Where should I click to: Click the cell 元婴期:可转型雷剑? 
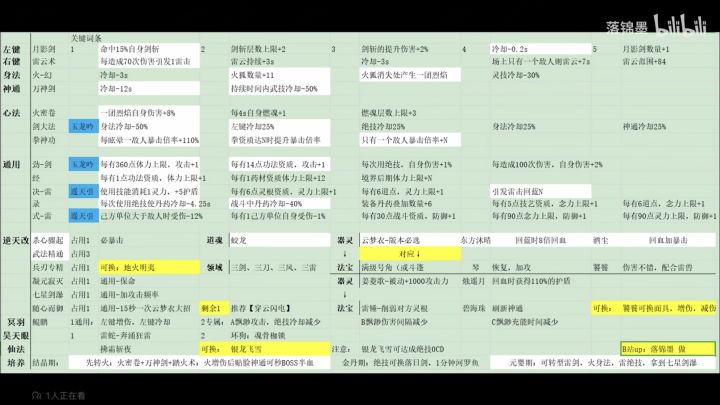[x=603, y=363]
